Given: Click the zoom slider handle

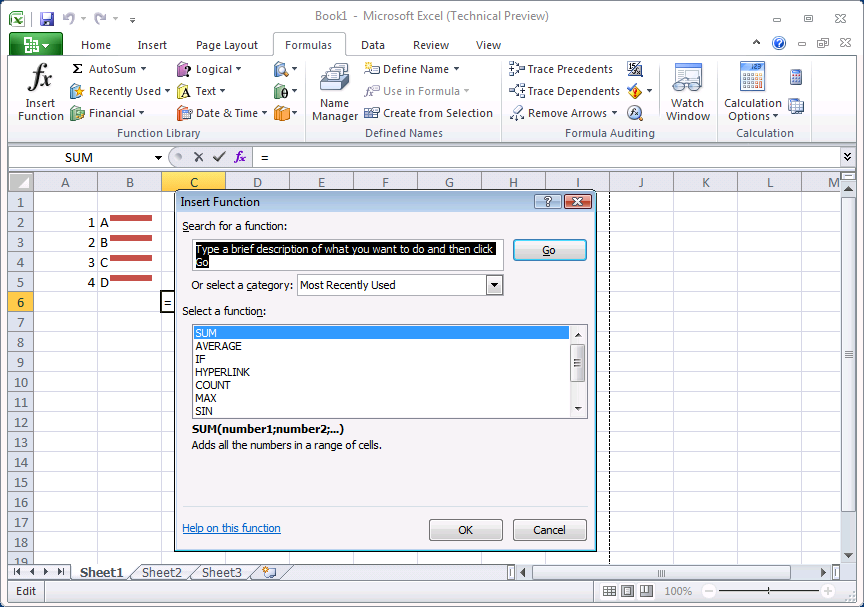Looking at the screenshot, I should [x=768, y=591].
